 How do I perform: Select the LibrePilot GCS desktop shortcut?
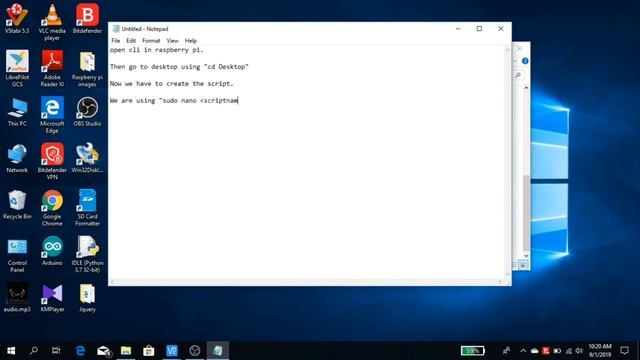click(x=17, y=68)
